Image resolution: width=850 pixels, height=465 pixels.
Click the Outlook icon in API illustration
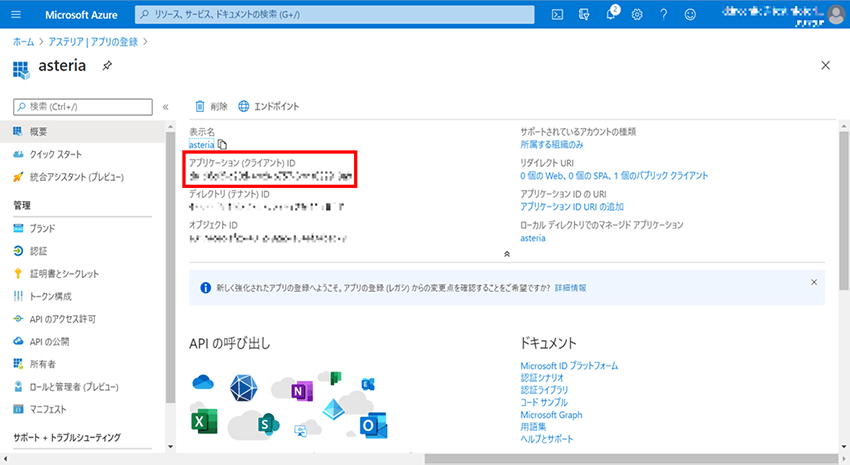click(x=373, y=425)
